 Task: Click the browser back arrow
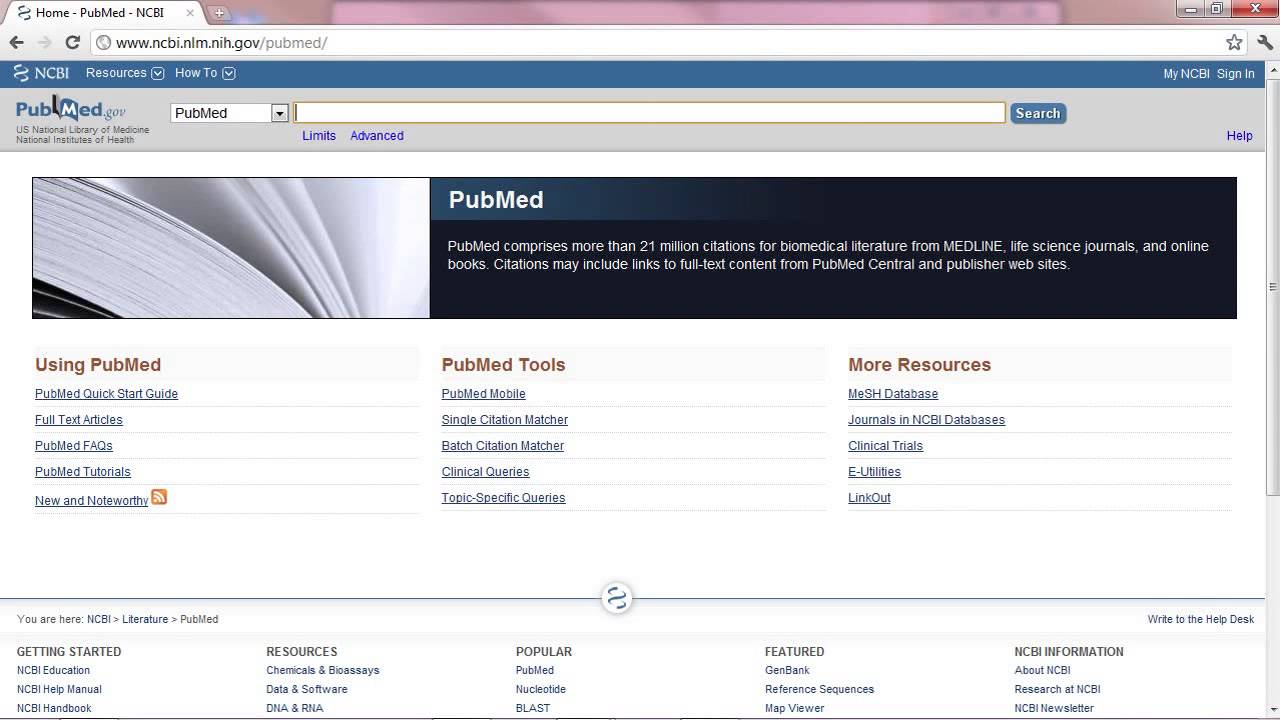[16, 42]
